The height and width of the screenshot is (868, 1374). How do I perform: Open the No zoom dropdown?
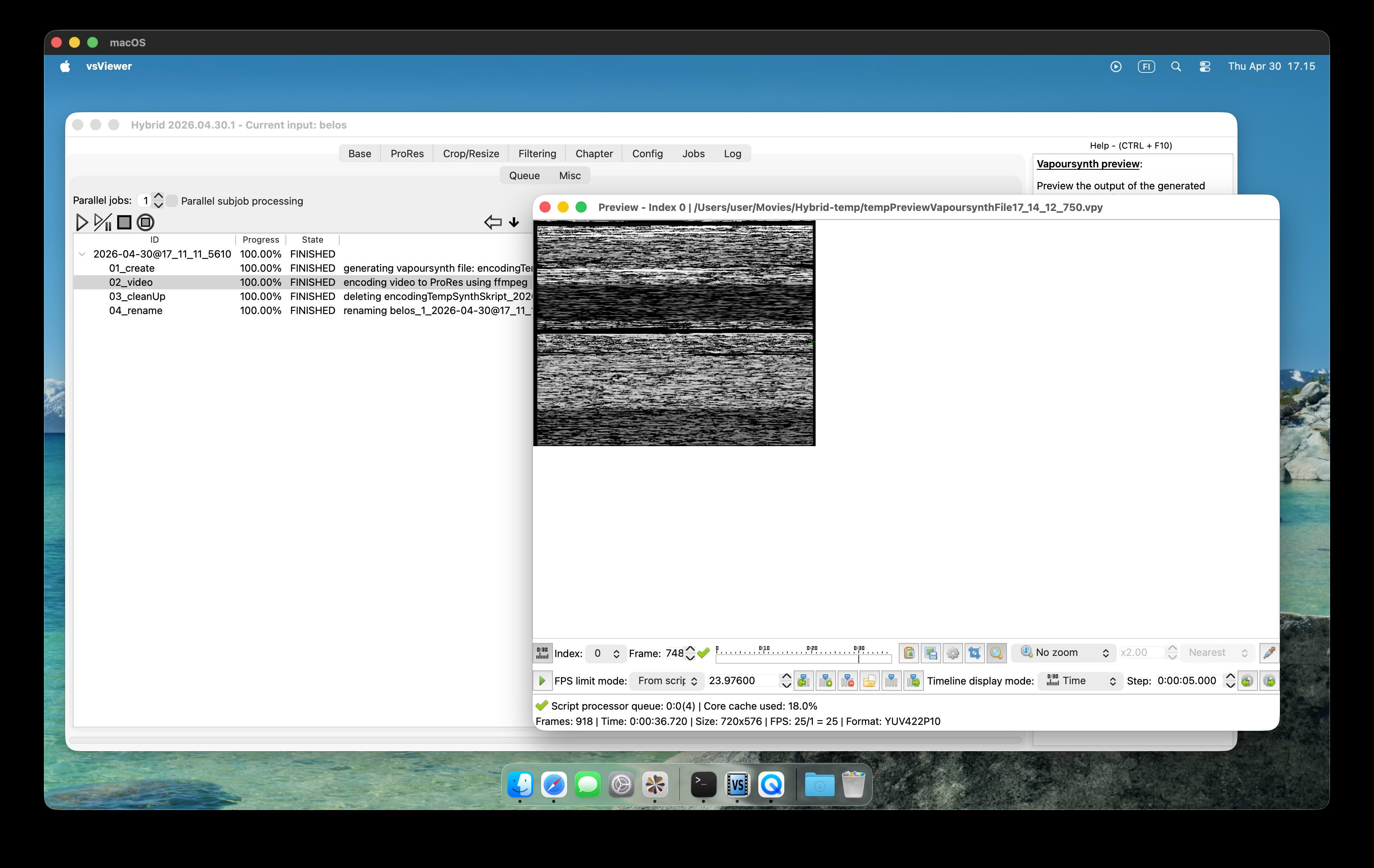click(x=1064, y=653)
